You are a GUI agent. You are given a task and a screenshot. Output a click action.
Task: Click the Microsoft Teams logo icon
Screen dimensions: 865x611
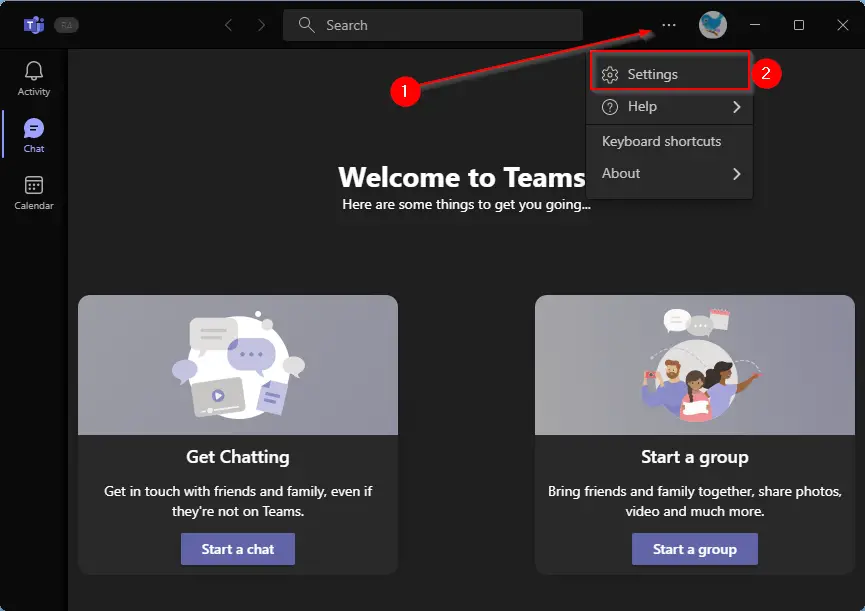[34, 25]
